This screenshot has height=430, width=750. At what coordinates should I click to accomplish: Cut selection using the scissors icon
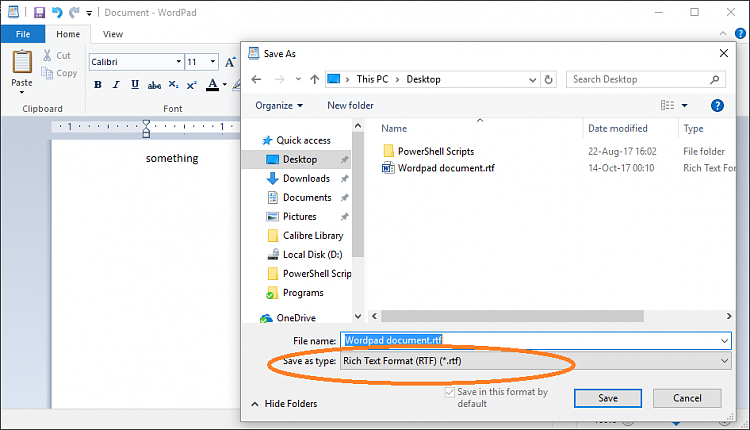pos(47,55)
